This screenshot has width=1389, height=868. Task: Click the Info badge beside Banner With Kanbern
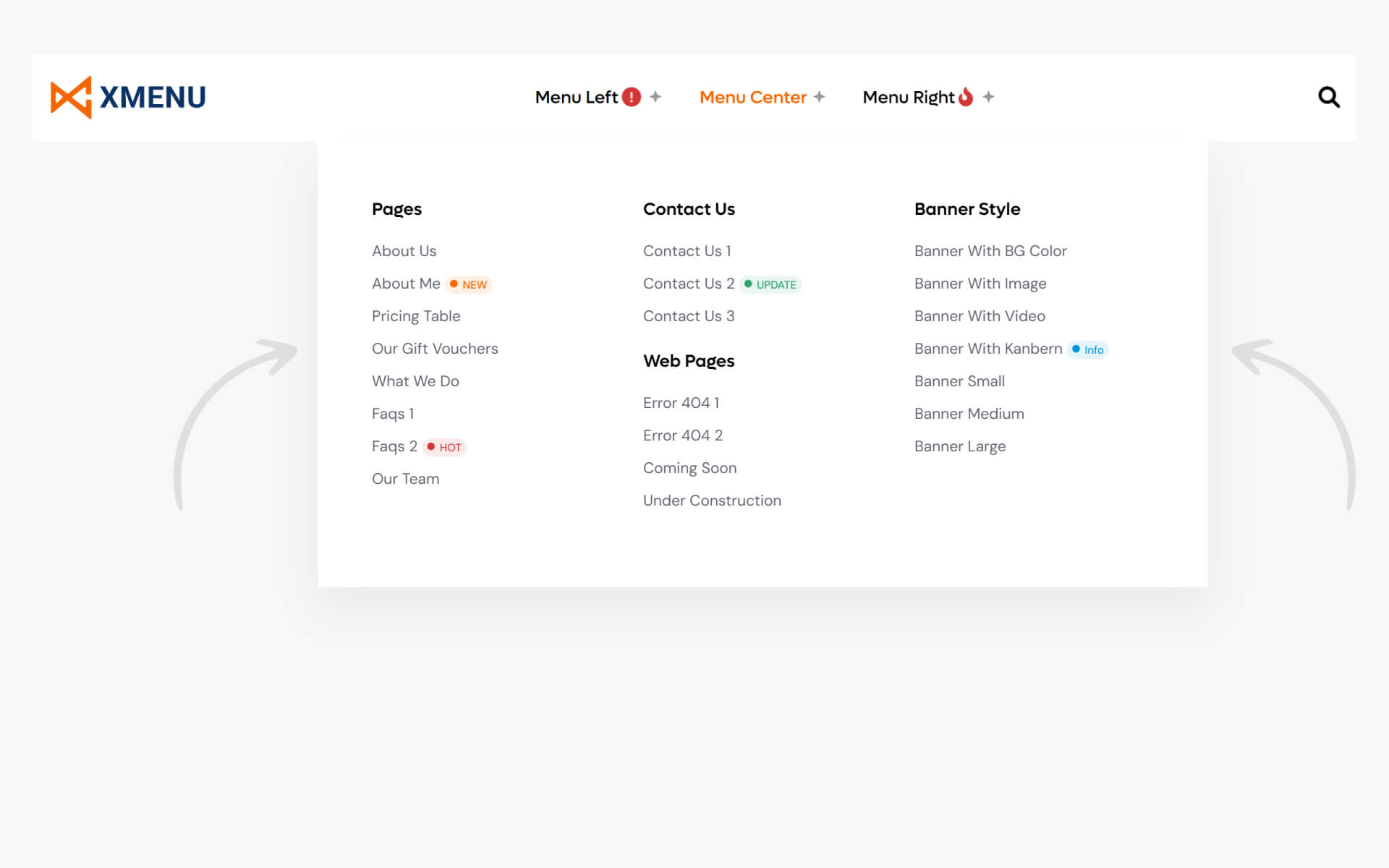[1088, 349]
